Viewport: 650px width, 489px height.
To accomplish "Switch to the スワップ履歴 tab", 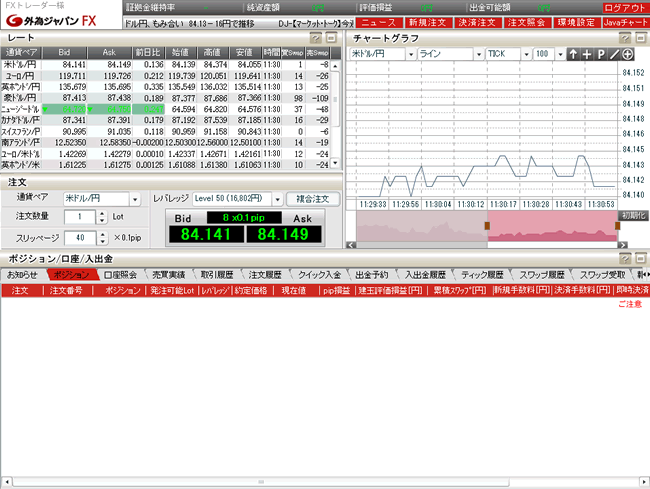I will coord(542,274).
